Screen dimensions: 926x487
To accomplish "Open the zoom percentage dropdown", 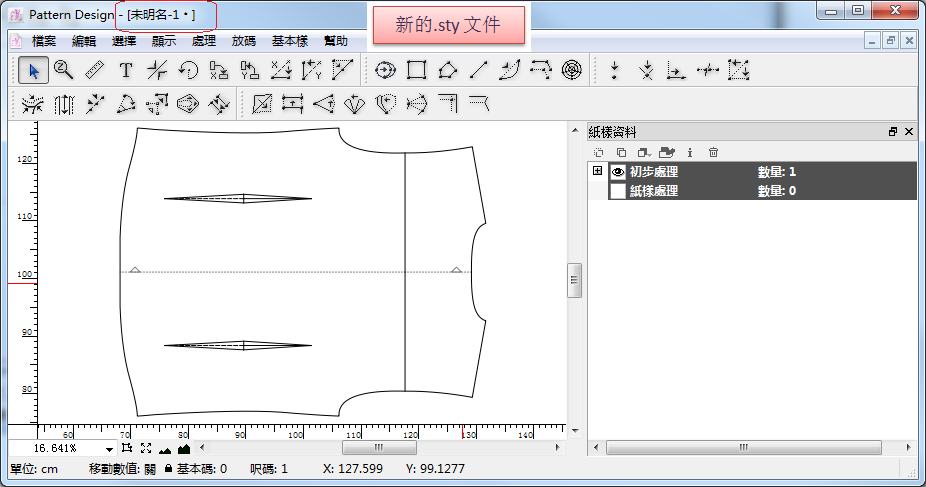I will 109,450.
